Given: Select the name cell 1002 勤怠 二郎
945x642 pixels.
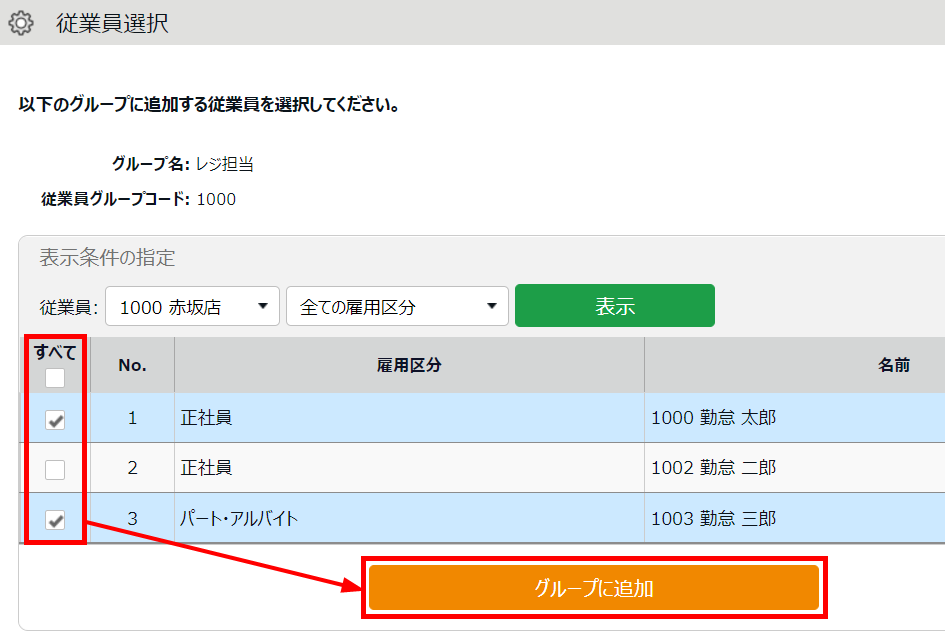Looking at the screenshot, I should [713, 468].
